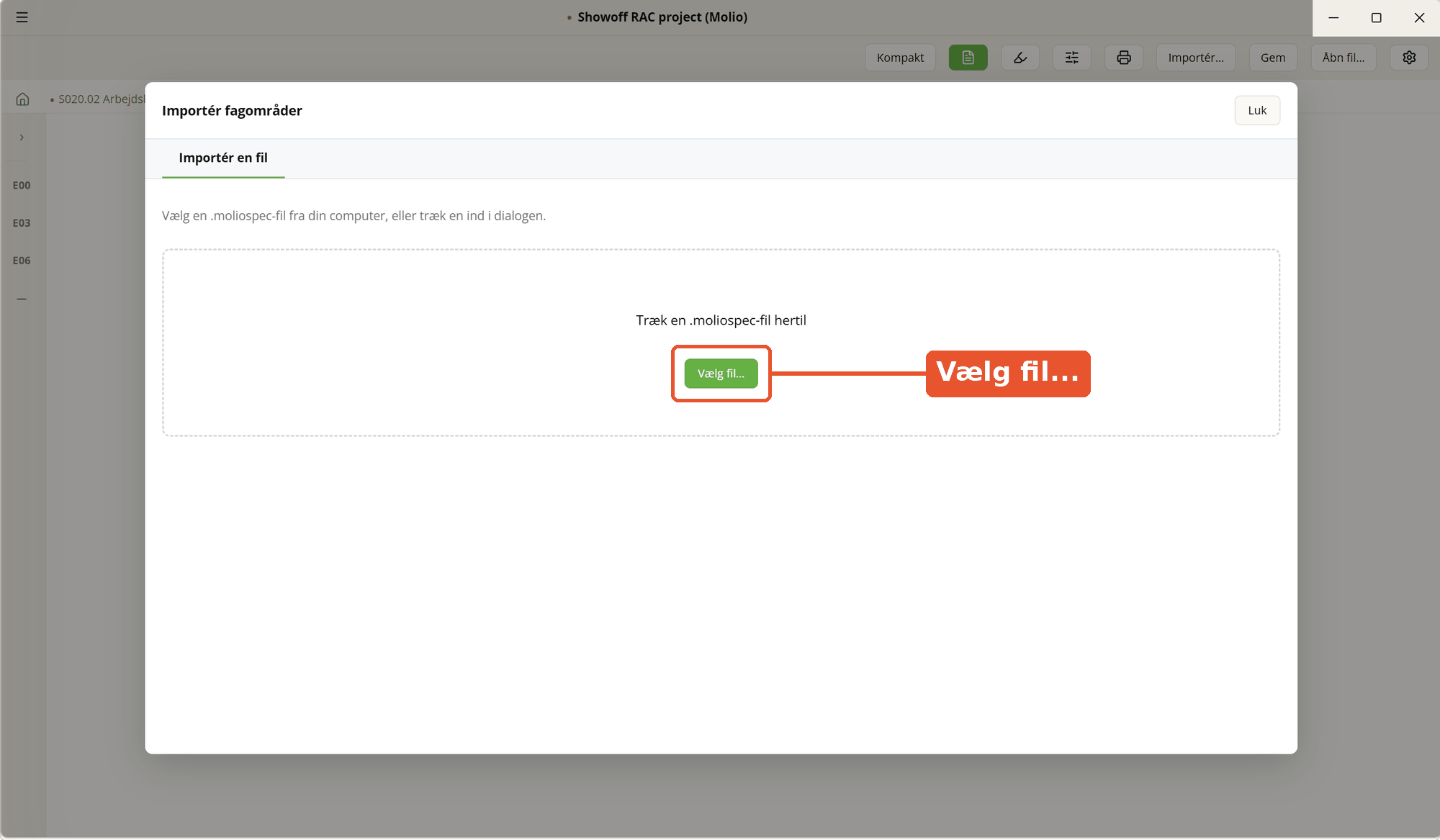1440x840 pixels.
Task: Click the Åbn fil... button
Action: (x=1344, y=58)
